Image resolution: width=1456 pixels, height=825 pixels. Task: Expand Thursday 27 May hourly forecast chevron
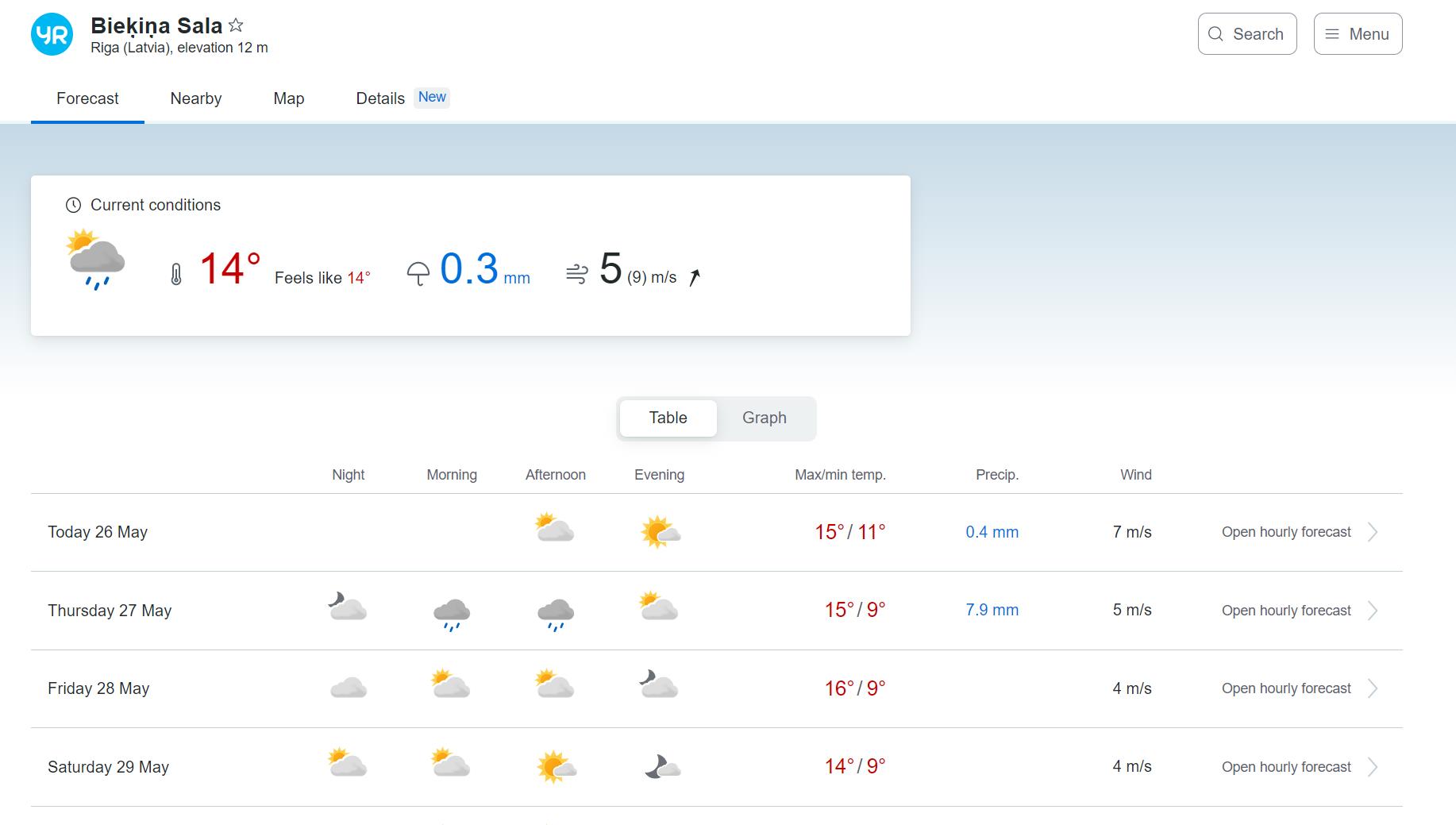(1373, 611)
